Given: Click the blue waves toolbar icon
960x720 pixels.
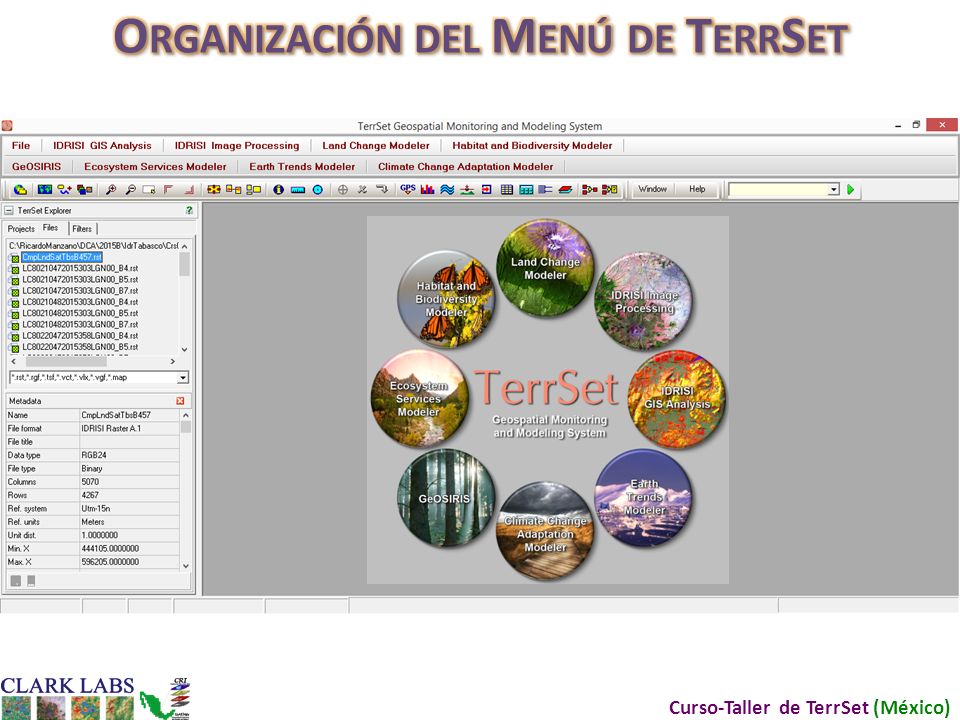Looking at the screenshot, I should (447, 190).
